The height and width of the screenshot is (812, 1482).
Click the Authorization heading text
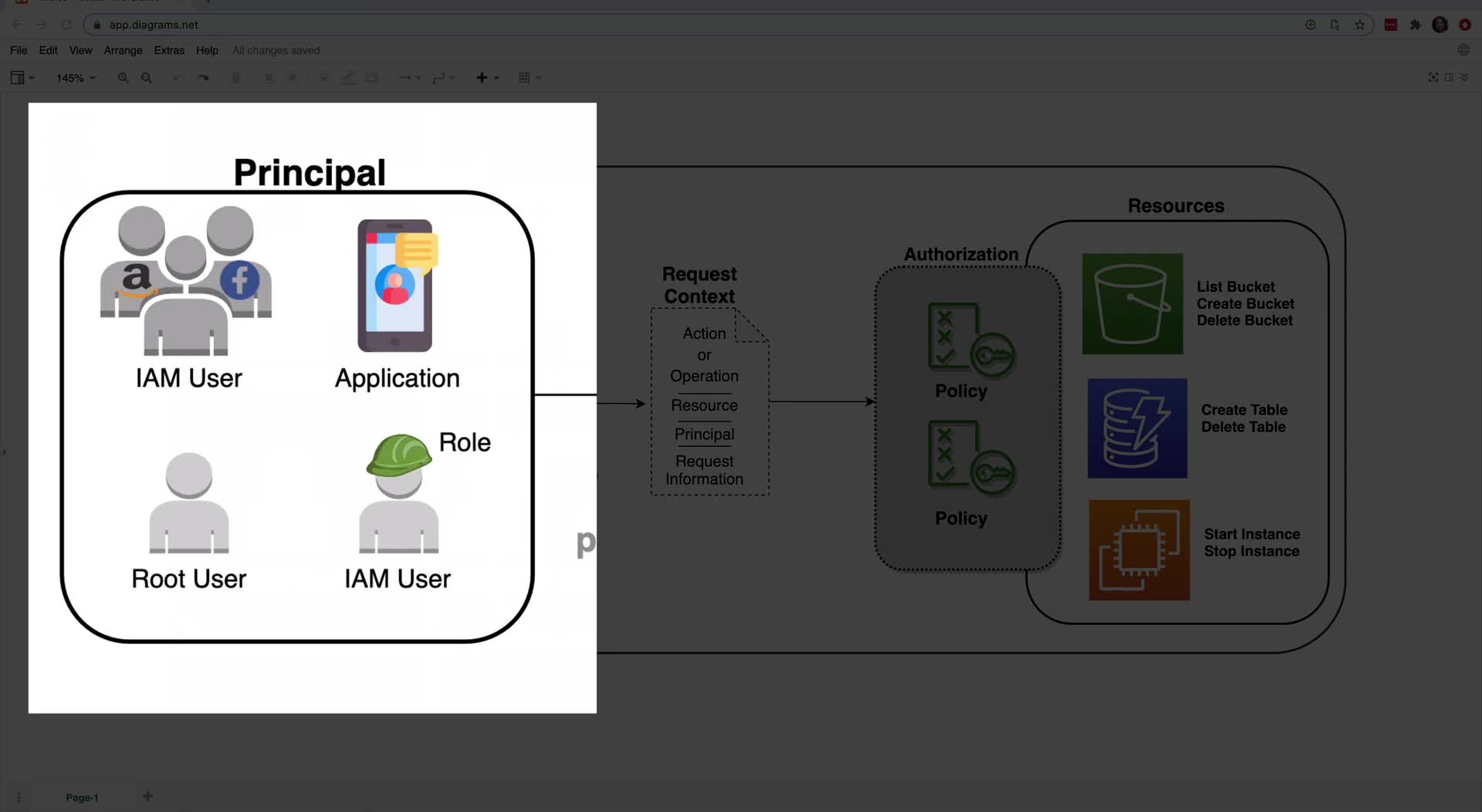tap(961, 255)
